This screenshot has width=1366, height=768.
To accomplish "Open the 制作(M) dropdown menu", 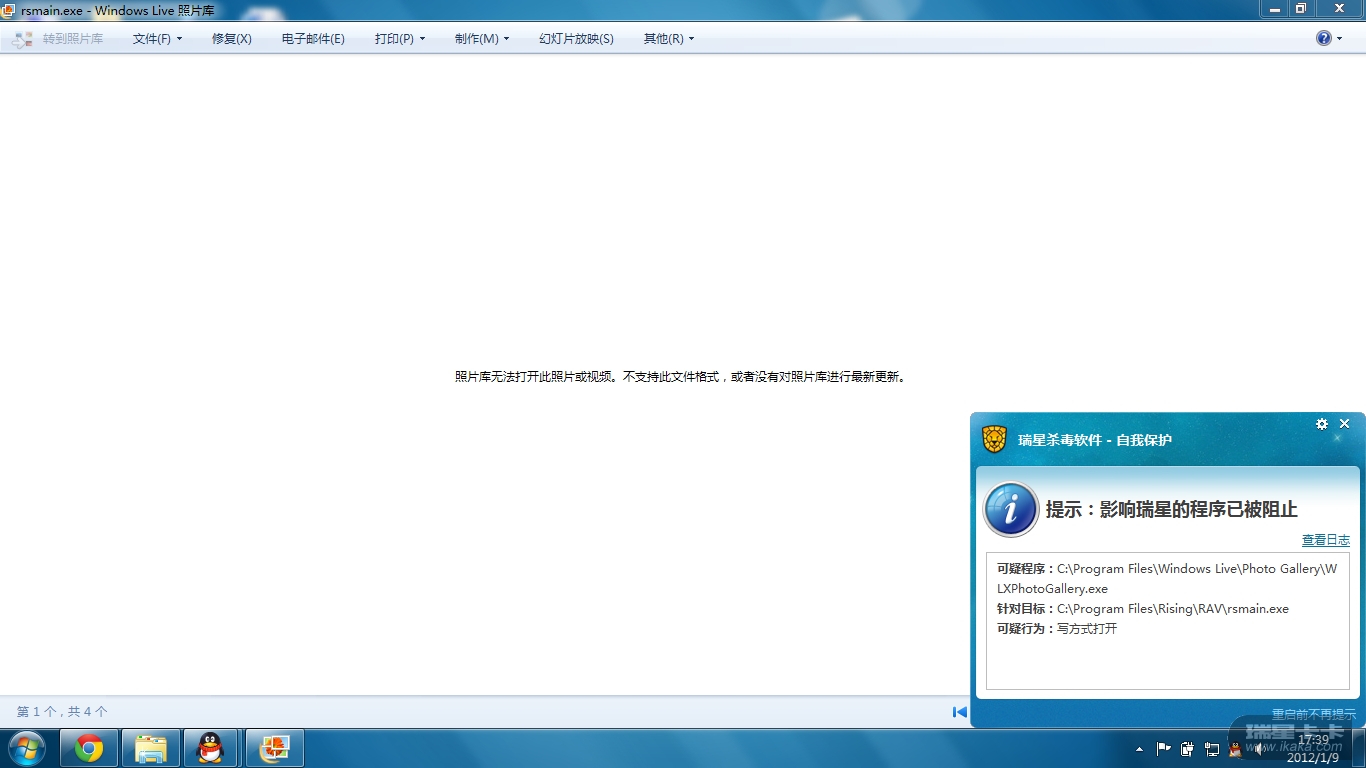I will [482, 39].
